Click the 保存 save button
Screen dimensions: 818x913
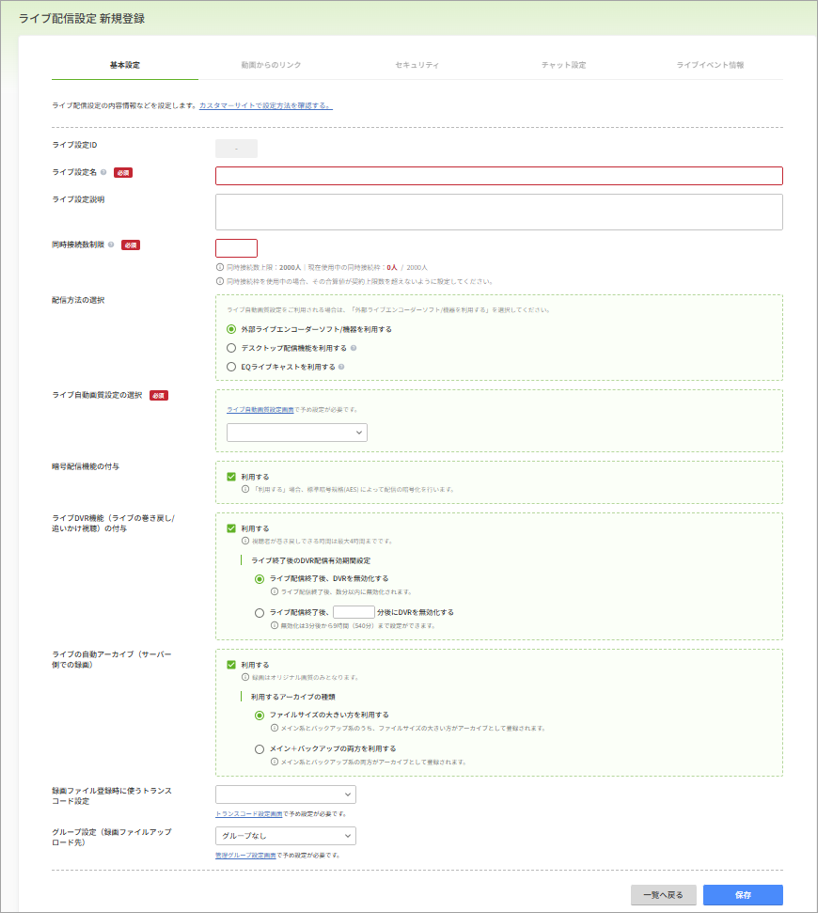click(x=743, y=895)
